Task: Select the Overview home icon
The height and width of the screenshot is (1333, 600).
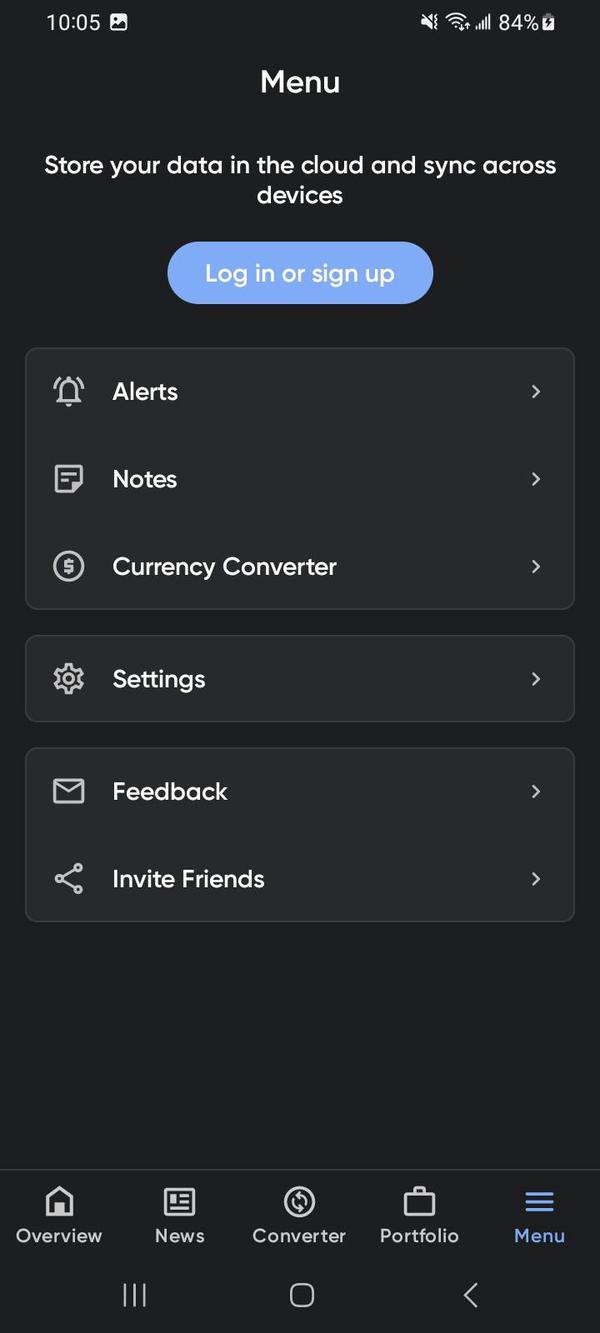Action: (58, 1201)
